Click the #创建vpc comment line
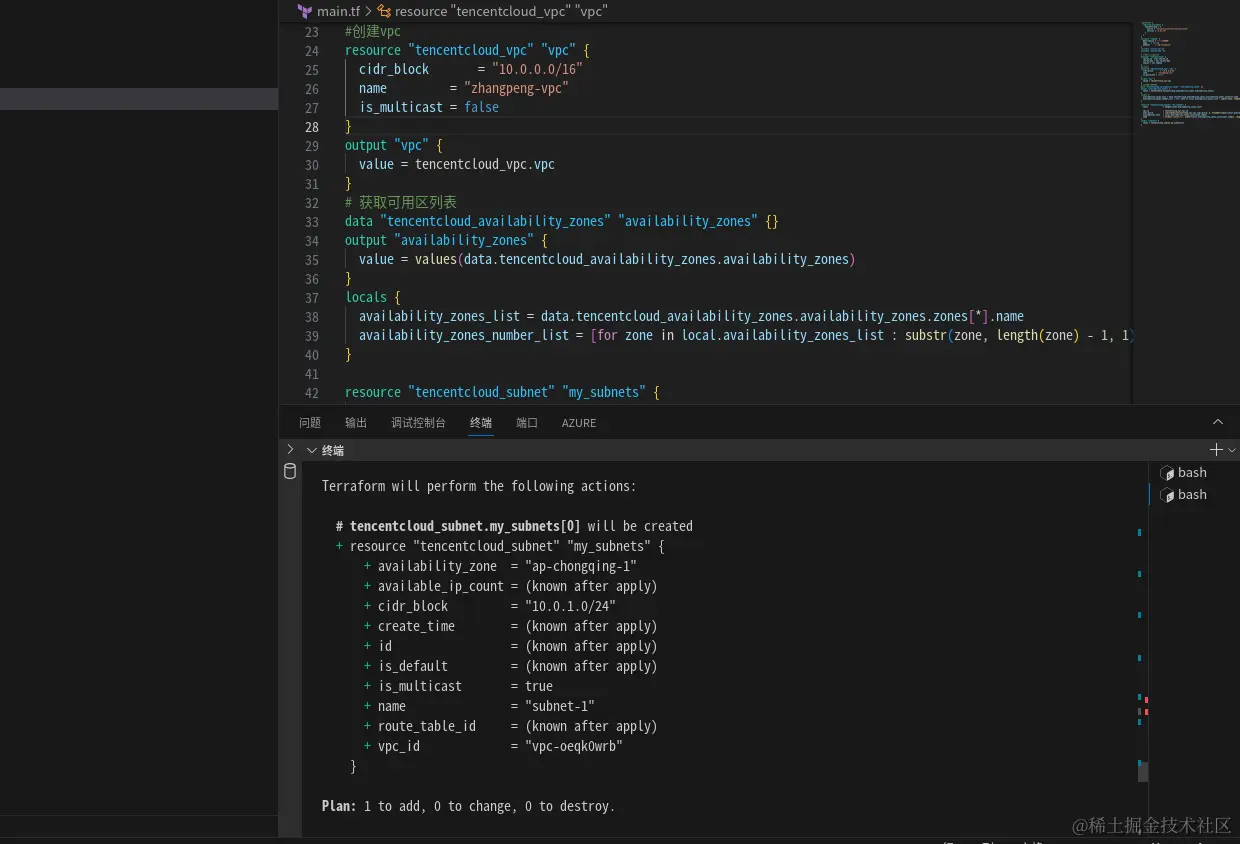 click(x=373, y=32)
